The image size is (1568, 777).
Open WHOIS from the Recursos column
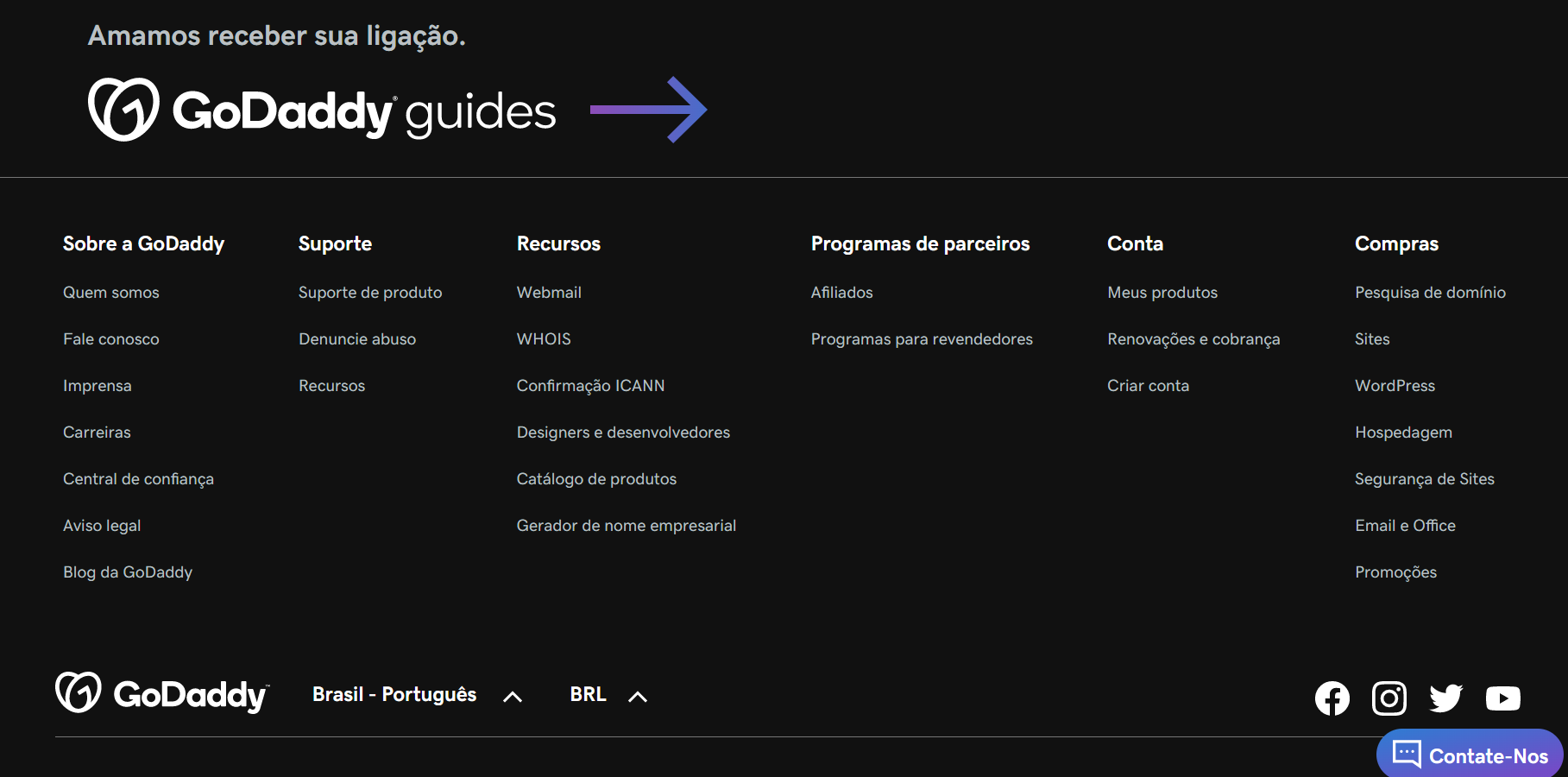click(544, 338)
